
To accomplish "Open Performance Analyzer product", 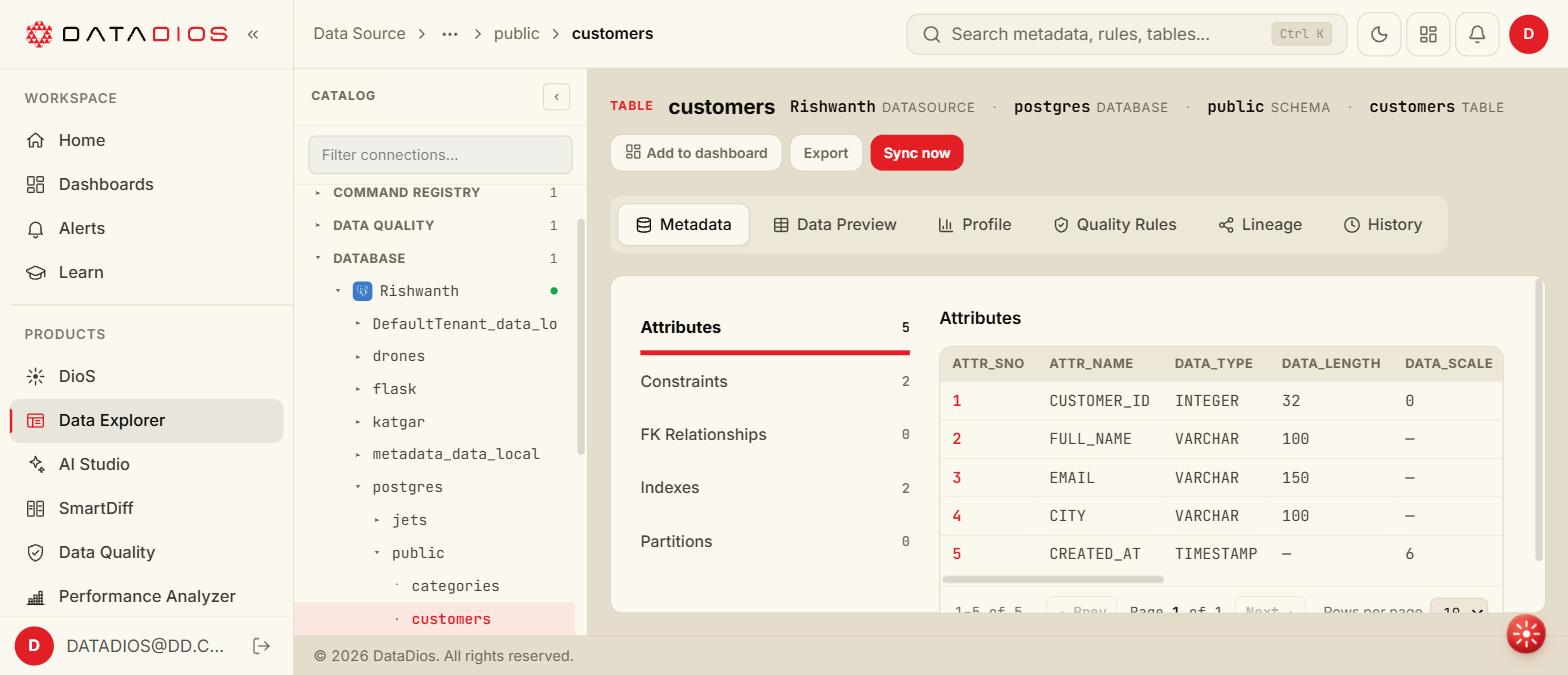I will click(x=147, y=596).
